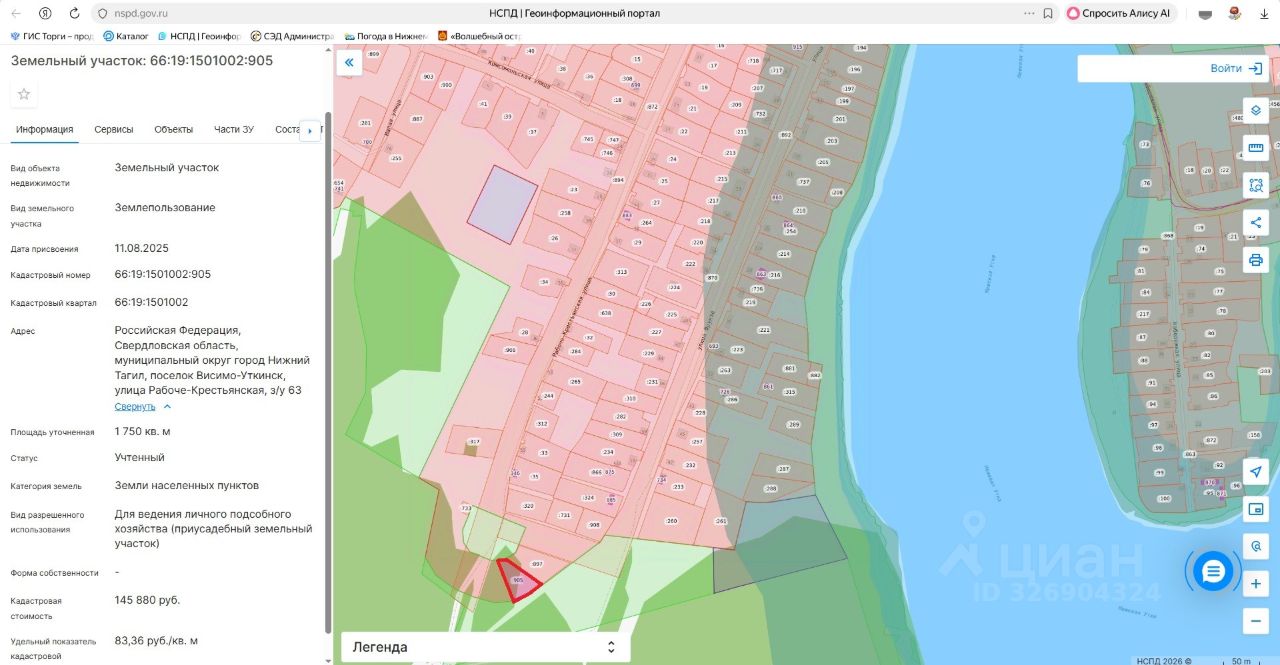
Task: Collapse the info panel with double chevron
Action: tap(349, 62)
